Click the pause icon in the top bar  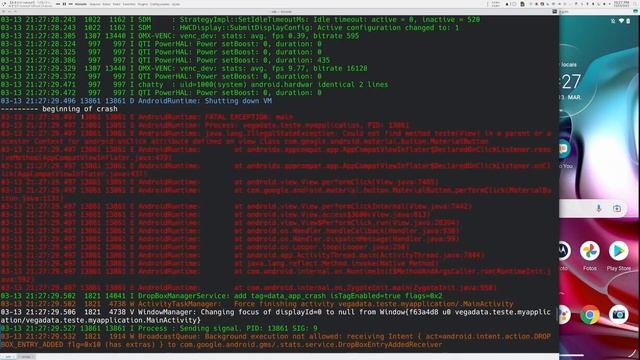[64, 4]
